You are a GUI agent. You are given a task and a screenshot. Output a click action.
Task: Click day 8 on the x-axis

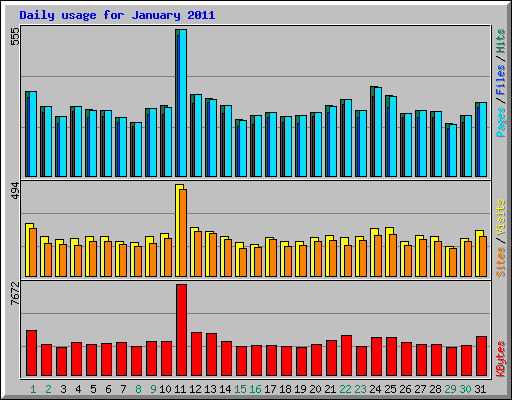coord(138,389)
